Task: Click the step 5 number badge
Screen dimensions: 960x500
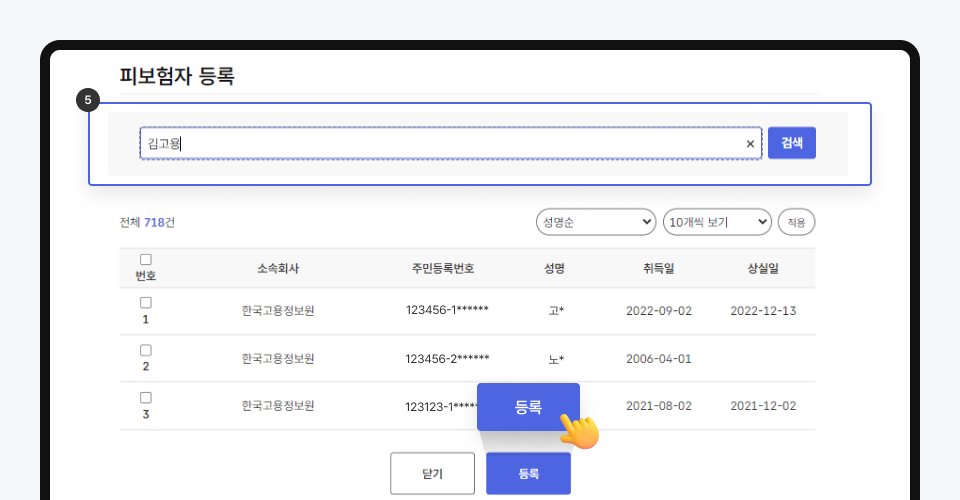Action: point(89,100)
